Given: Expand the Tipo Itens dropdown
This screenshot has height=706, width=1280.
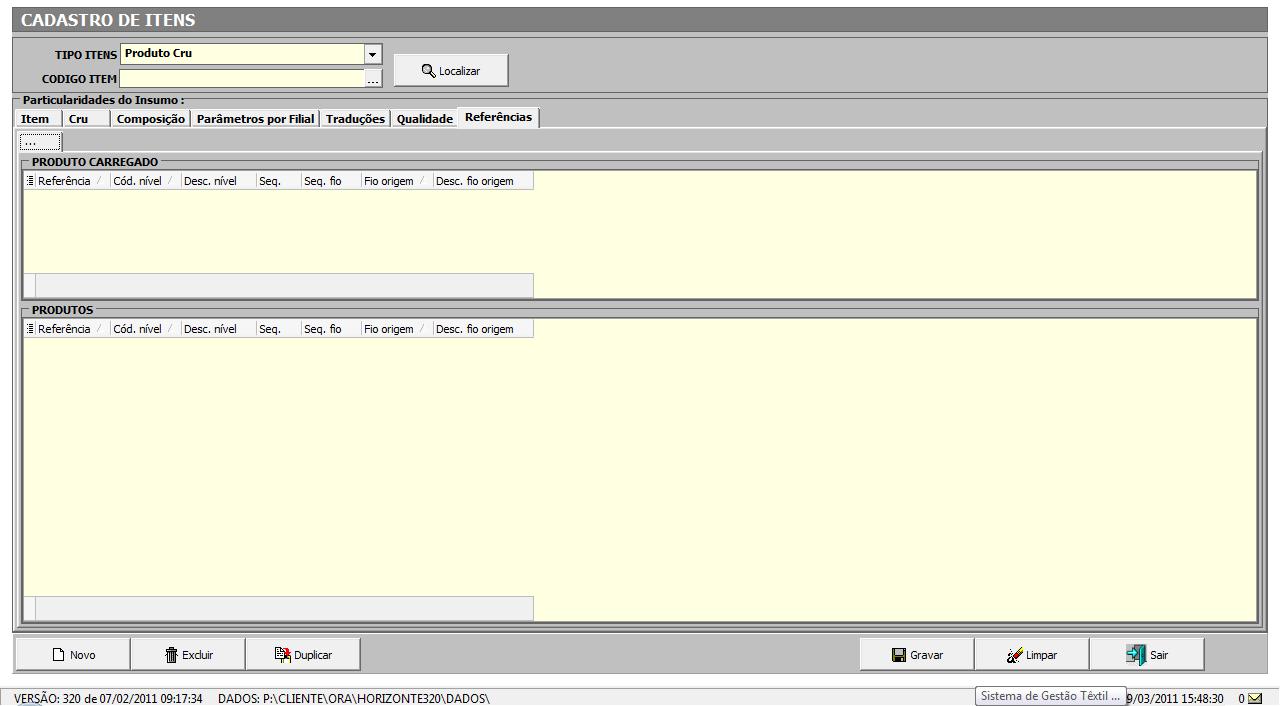Looking at the screenshot, I should click(373, 54).
